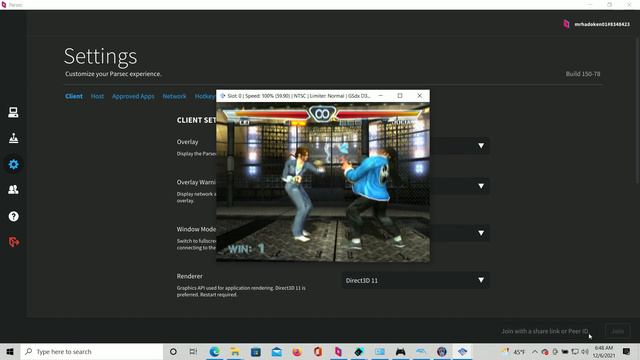Viewport: 640px width, 360px height.
Task: Click the Parsec account avatar icon
Action: point(566,24)
